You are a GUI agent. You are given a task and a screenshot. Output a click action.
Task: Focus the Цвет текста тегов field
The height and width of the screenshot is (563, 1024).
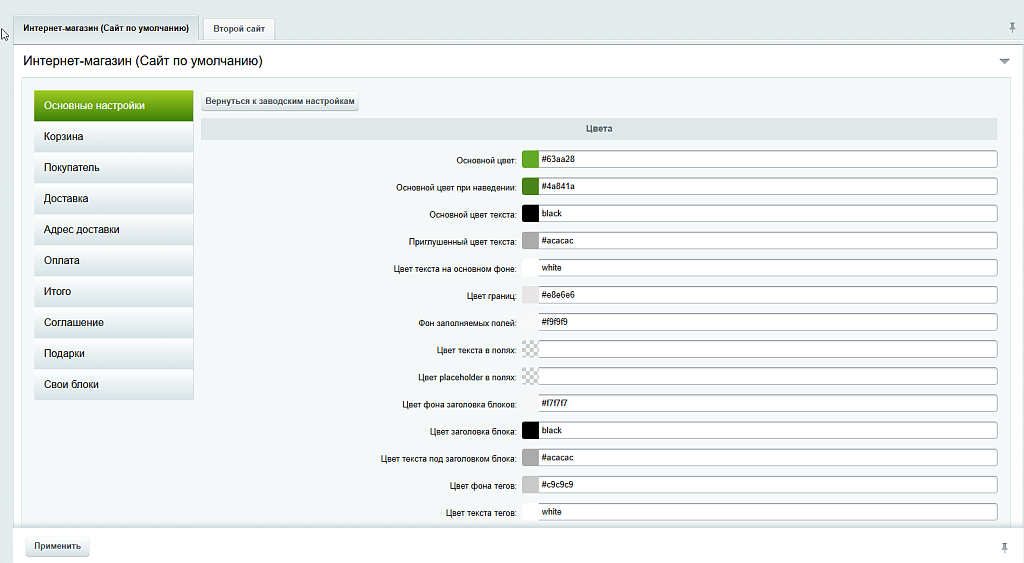click(x=768, y=512)
